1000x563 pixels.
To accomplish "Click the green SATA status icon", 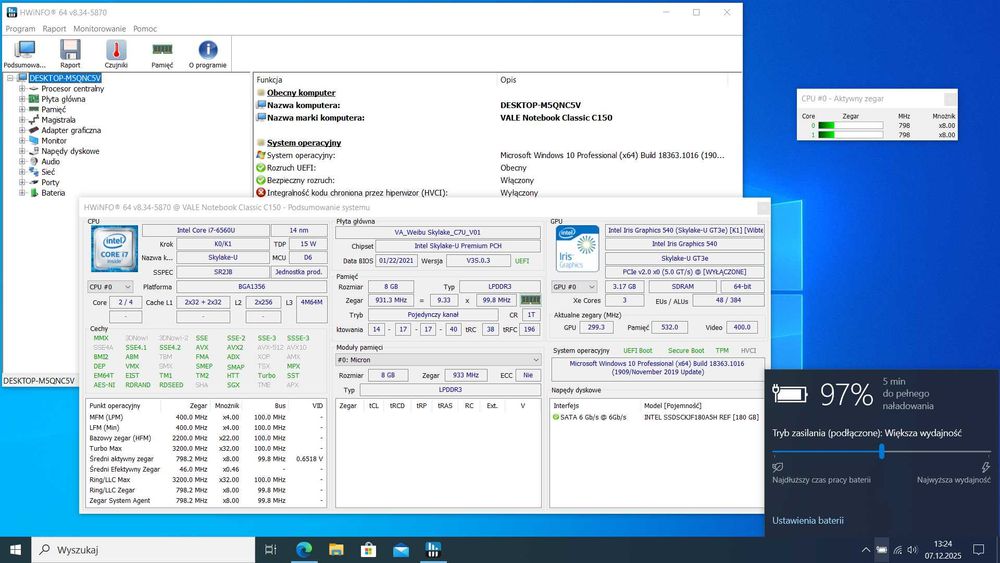I will point(555,417).
